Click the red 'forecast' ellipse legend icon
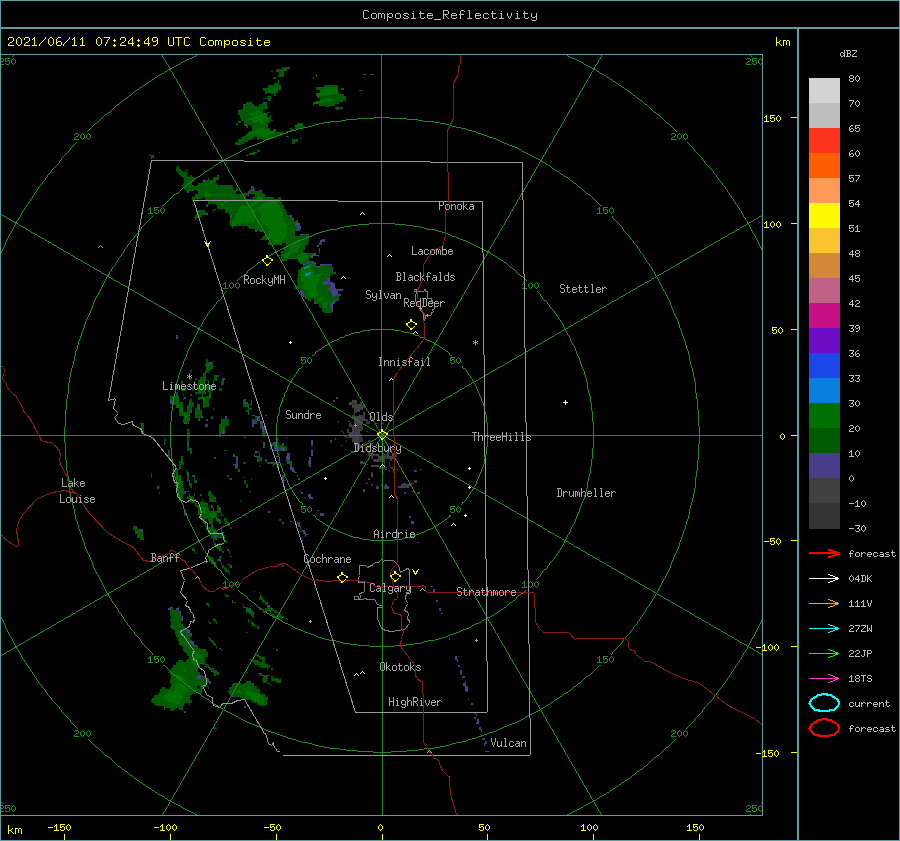Image resolution: width=900 pixels, height=841 pixels. click(x=824, y=728)
